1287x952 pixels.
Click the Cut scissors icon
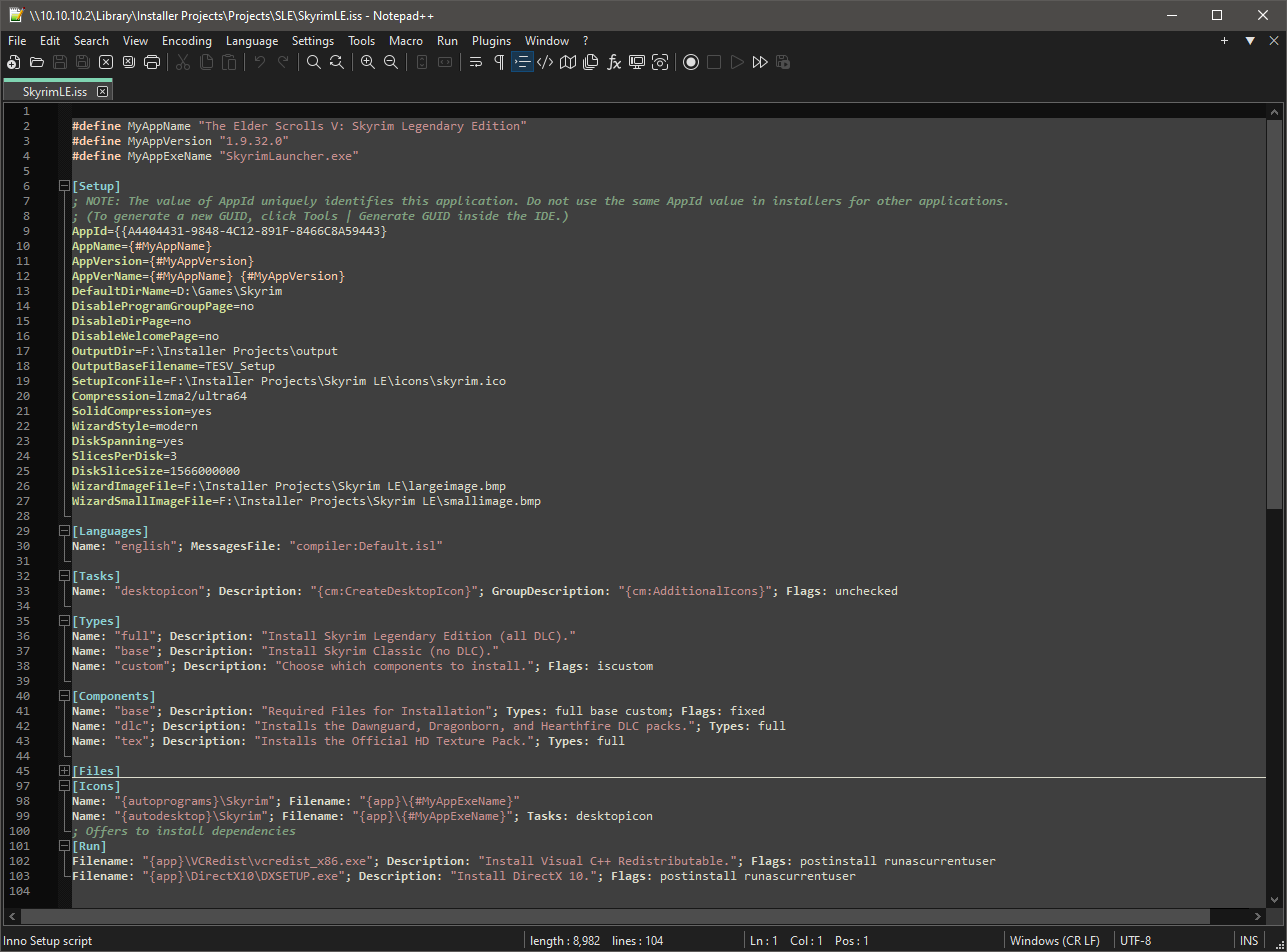coord(183,62)
